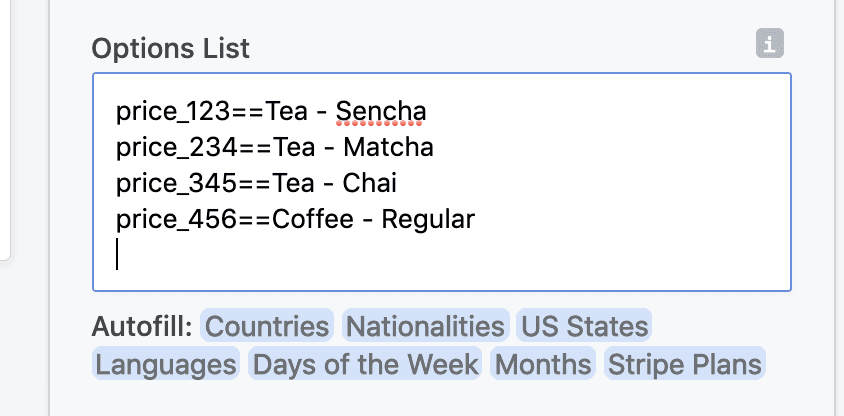
Task: Place cursor in the price_456 key text
Action: pyautogui.click(x=177, y=219)
